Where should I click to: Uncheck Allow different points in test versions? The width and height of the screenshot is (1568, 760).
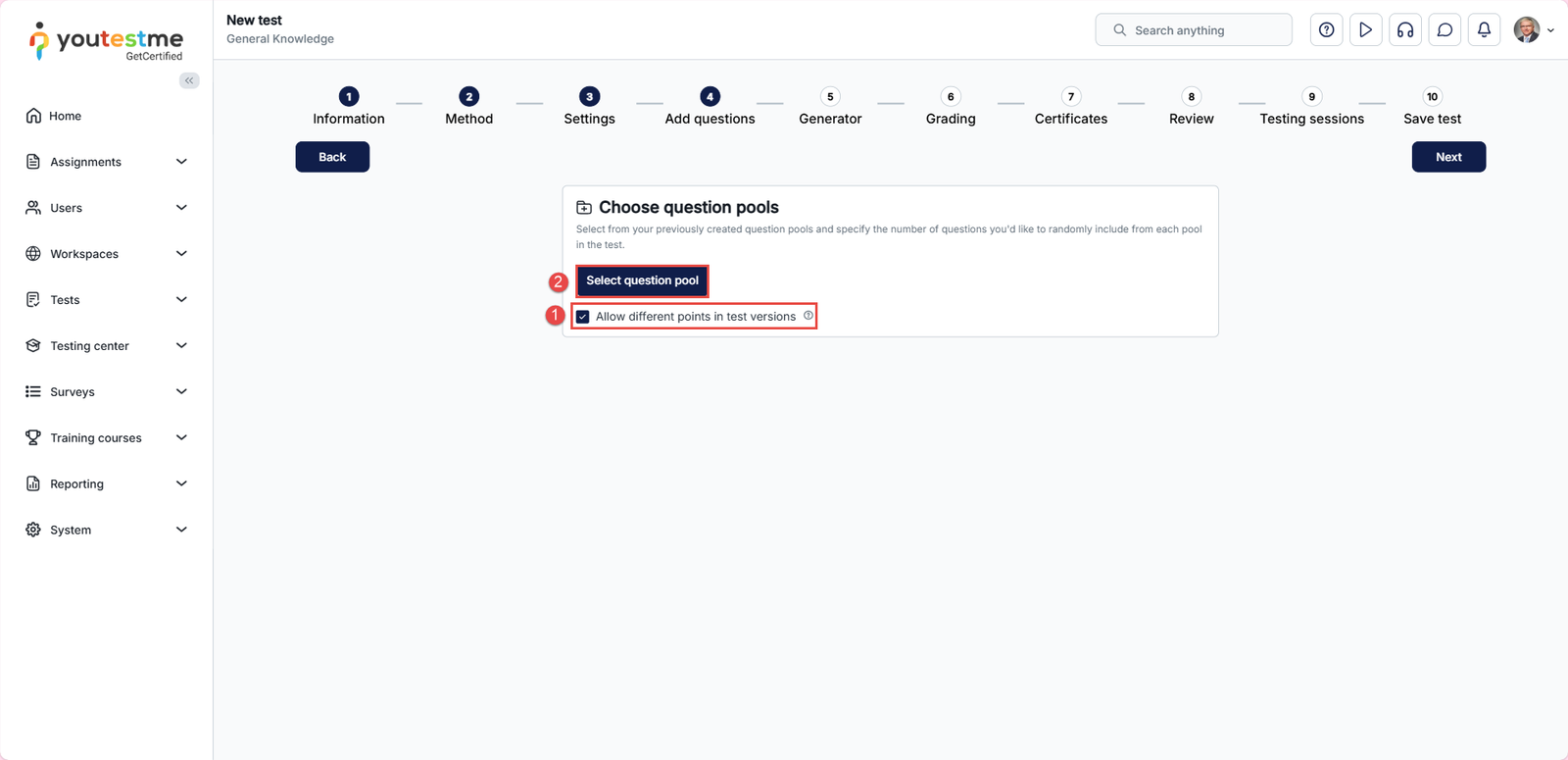coord(583,317)
